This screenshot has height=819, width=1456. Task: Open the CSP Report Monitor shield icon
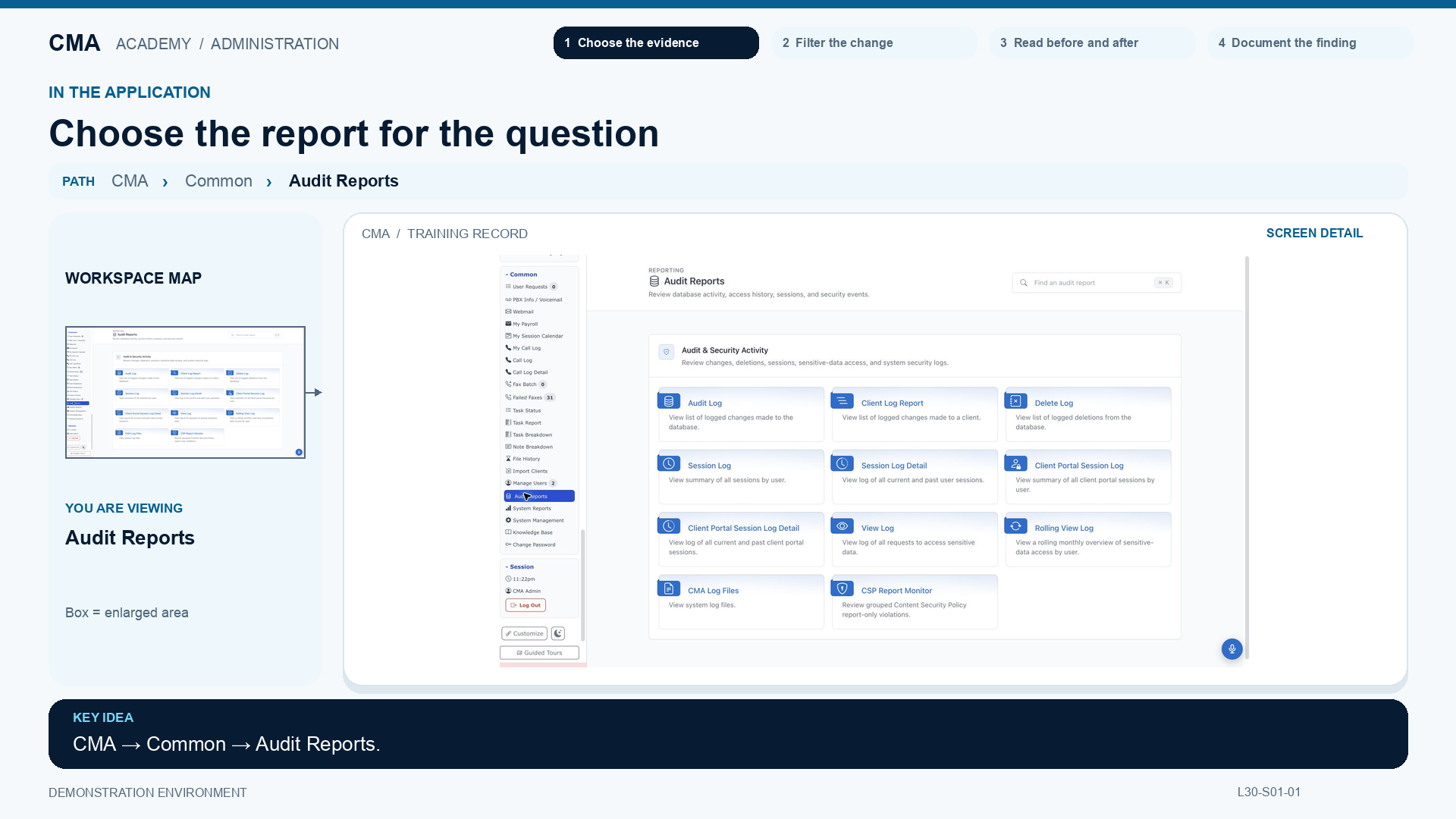pyautogui.click(x=843, y=588)
